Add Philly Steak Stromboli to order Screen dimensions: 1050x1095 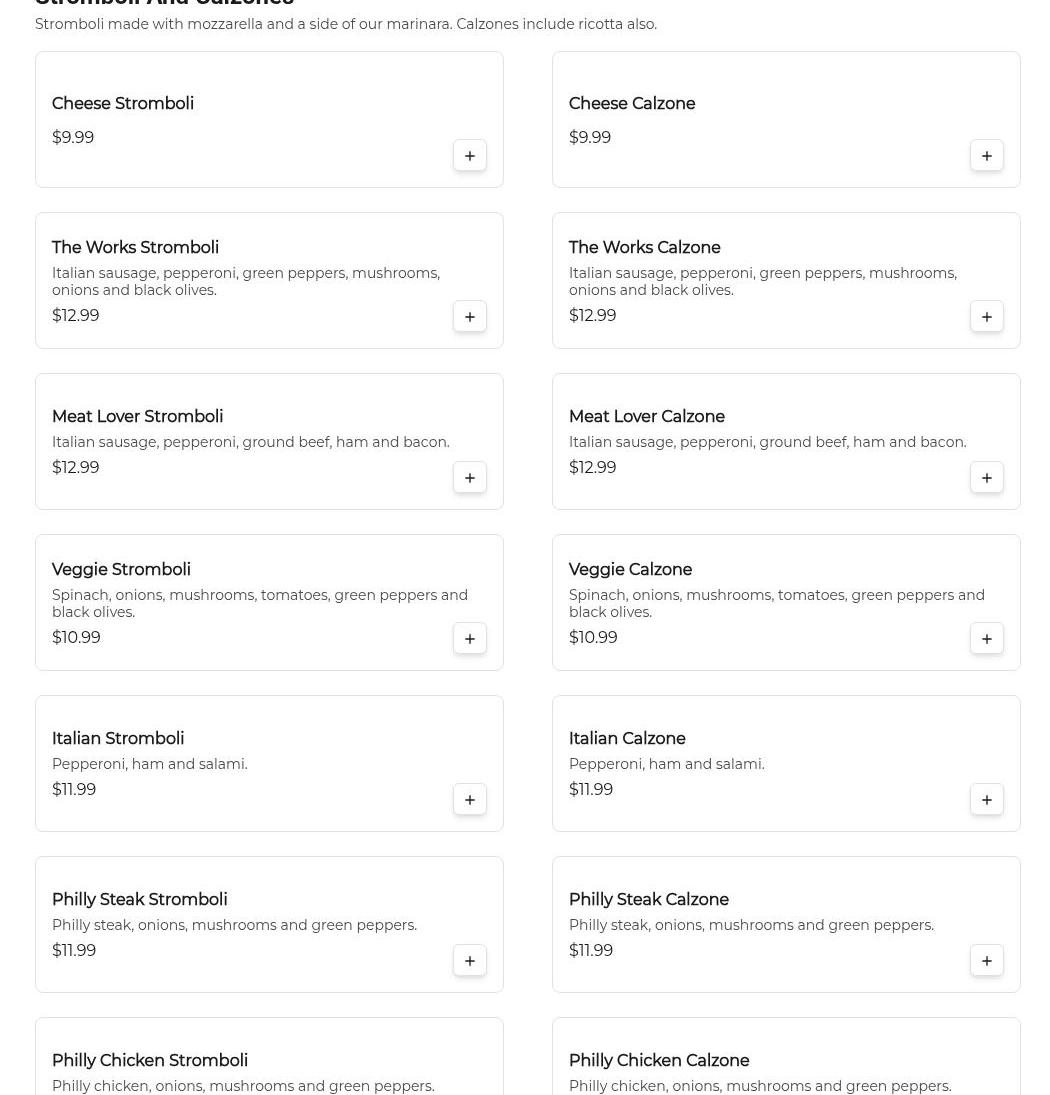[470, 961]
